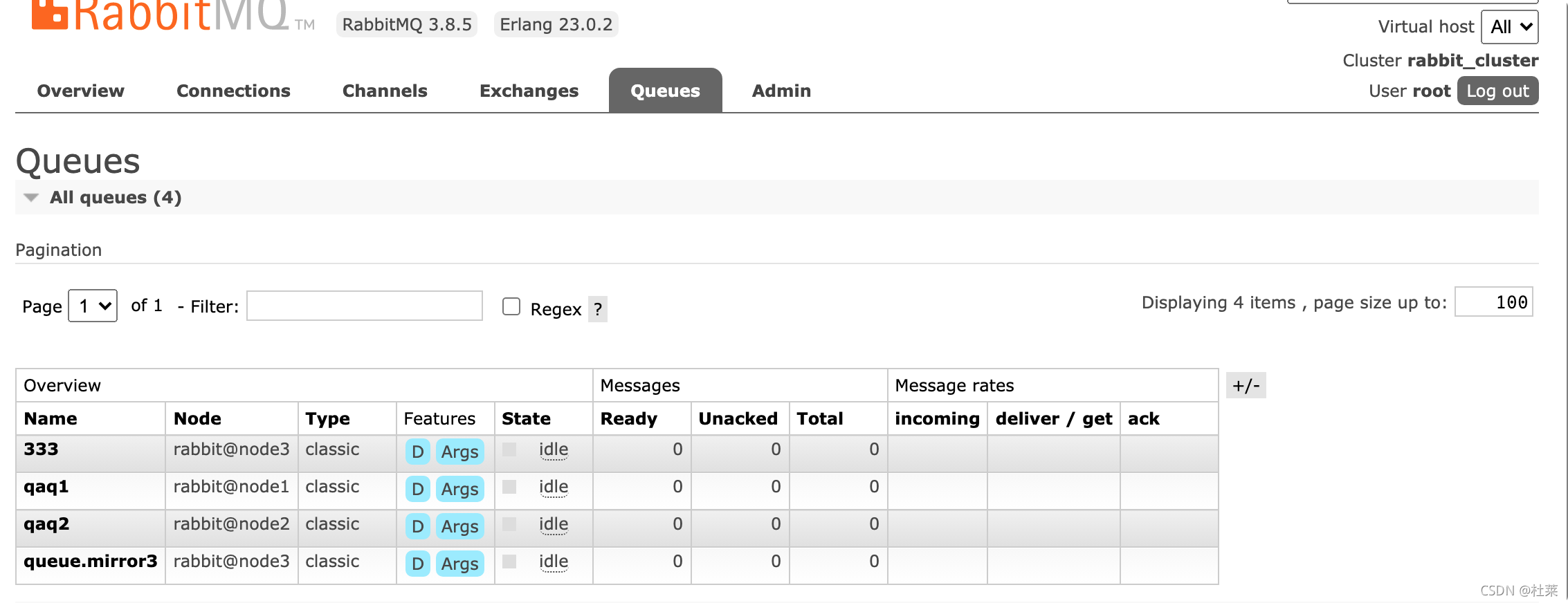Open queue qaq2
1568x603 pixels.
click(46, 524)
